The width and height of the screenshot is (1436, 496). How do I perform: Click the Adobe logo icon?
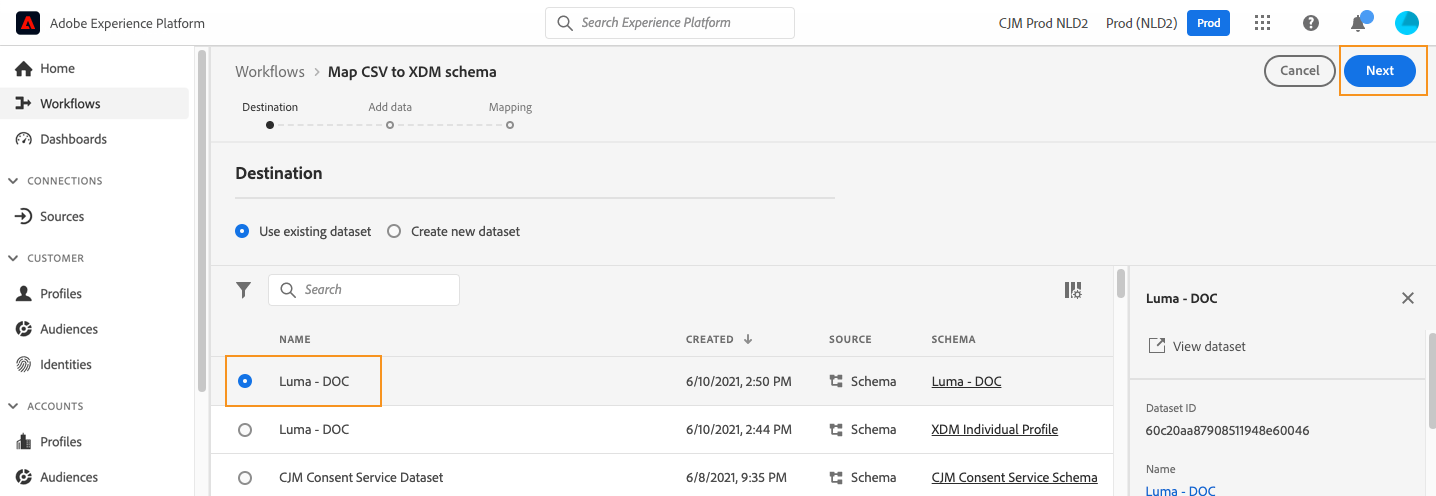coord(27,23)
